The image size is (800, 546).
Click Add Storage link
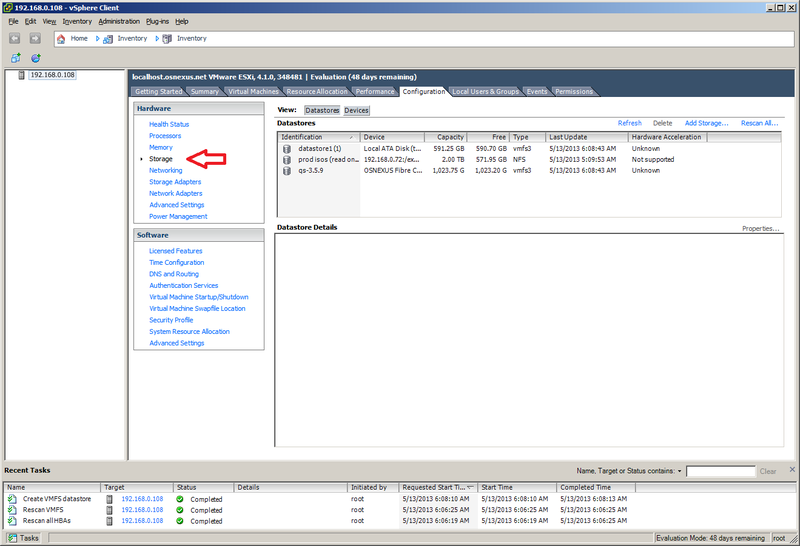click(706, 123)
